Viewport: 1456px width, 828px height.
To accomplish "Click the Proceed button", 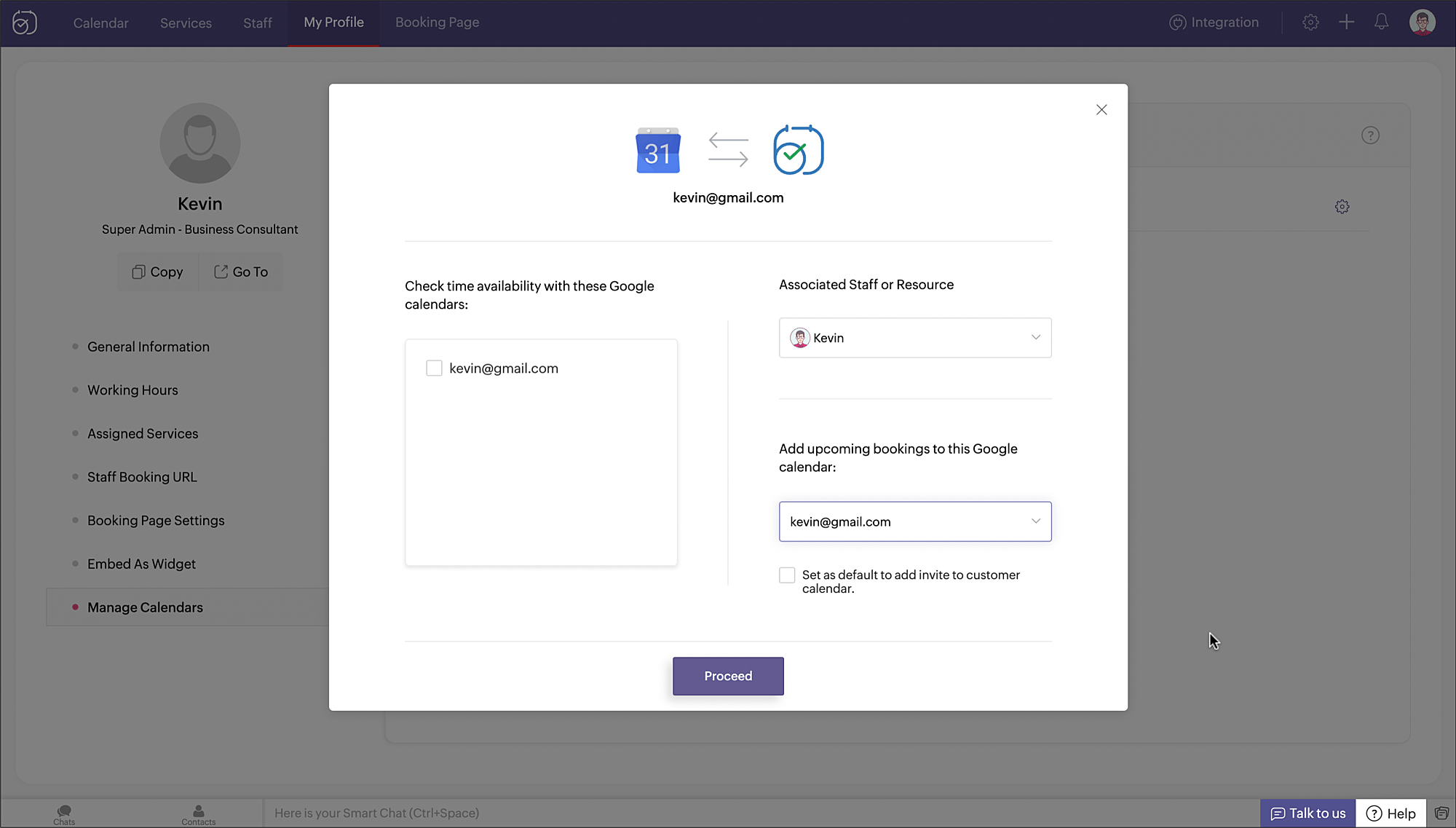I will tap(728, 676).
